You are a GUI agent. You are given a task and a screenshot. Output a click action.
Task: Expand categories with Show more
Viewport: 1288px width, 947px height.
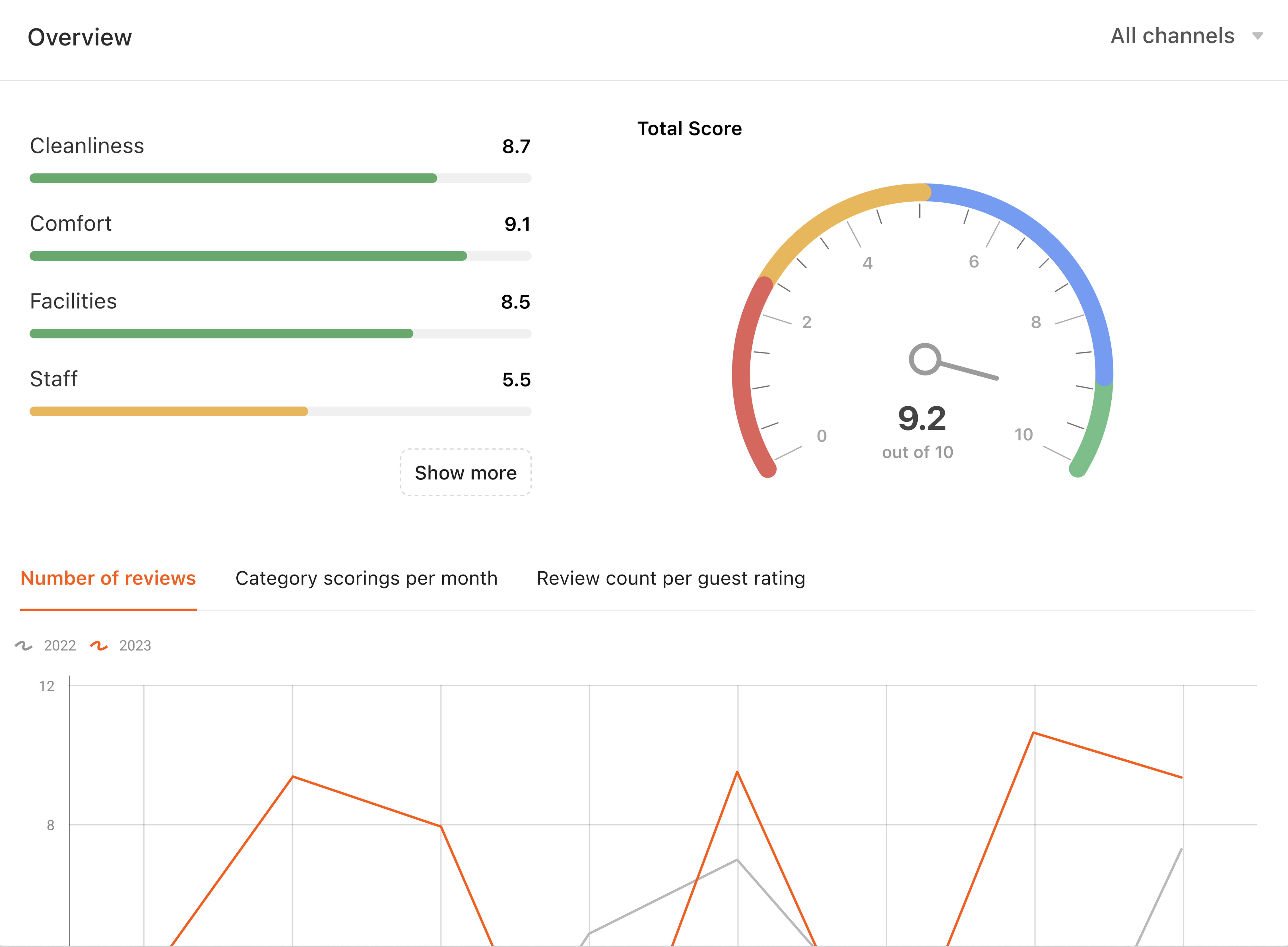pyautogui.click(x=465, y=472)
